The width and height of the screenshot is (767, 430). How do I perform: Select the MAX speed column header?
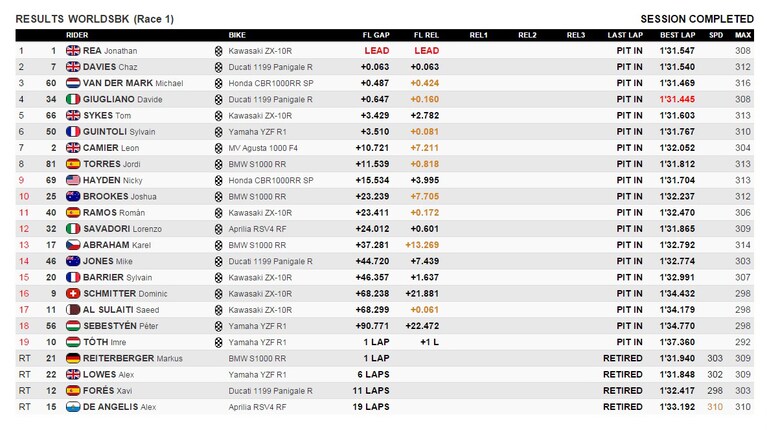click(x=743, y=35)
